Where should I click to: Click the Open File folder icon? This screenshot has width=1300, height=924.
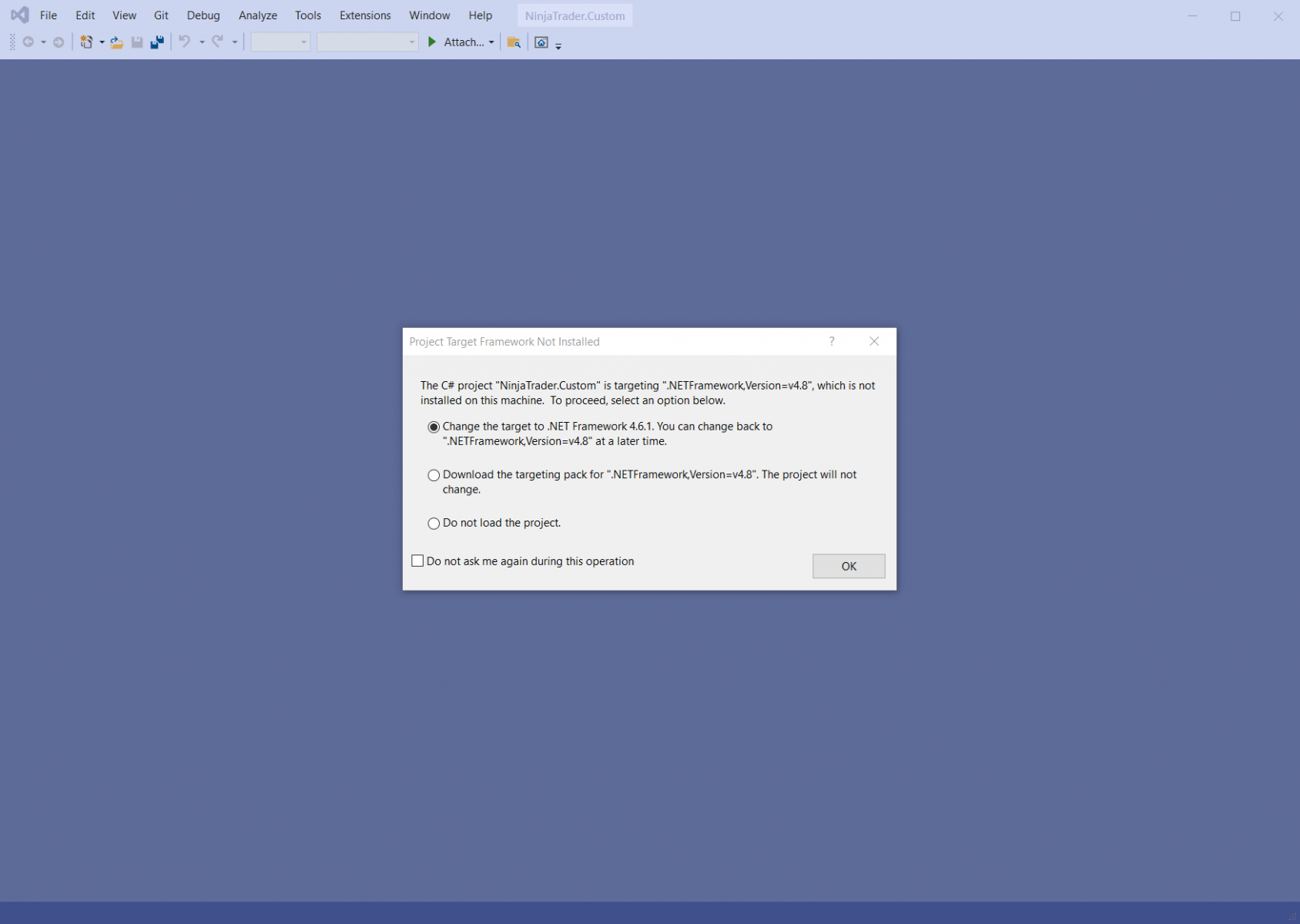[x=117, y=42]
